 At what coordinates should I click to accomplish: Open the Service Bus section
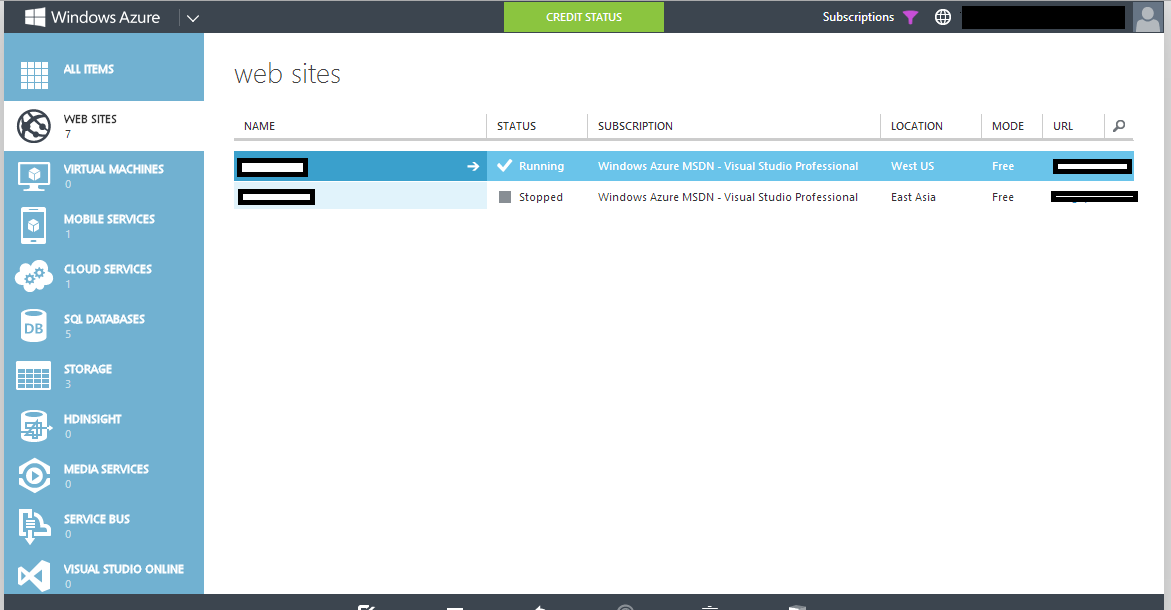[x=35, y=526]
